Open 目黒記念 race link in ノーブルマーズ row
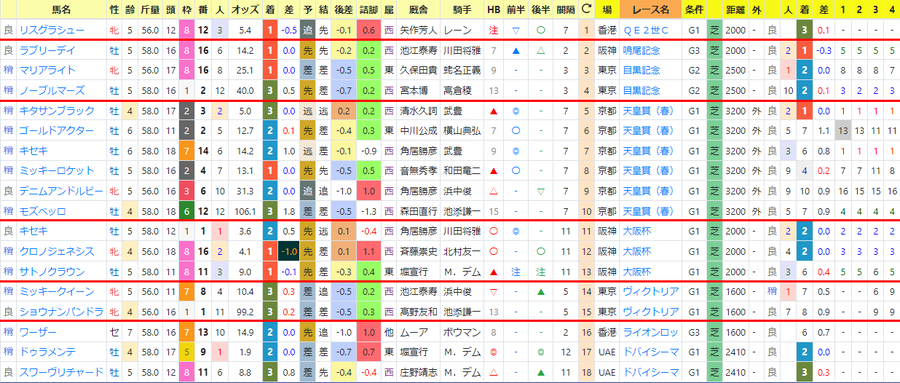The height and width of the screenshot is (383, 900). point(642,90)
